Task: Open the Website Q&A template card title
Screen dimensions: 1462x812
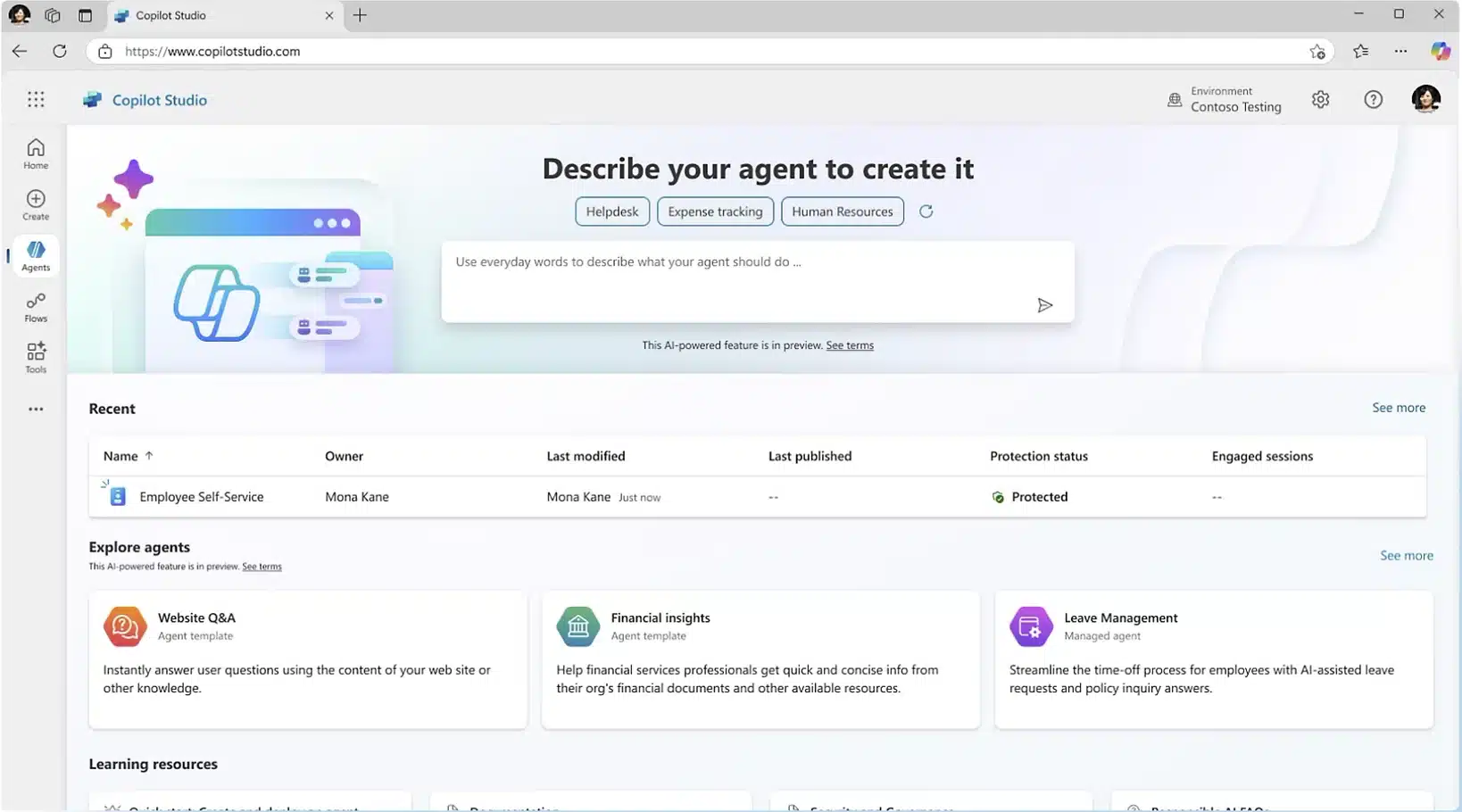Action: (196, 617)
